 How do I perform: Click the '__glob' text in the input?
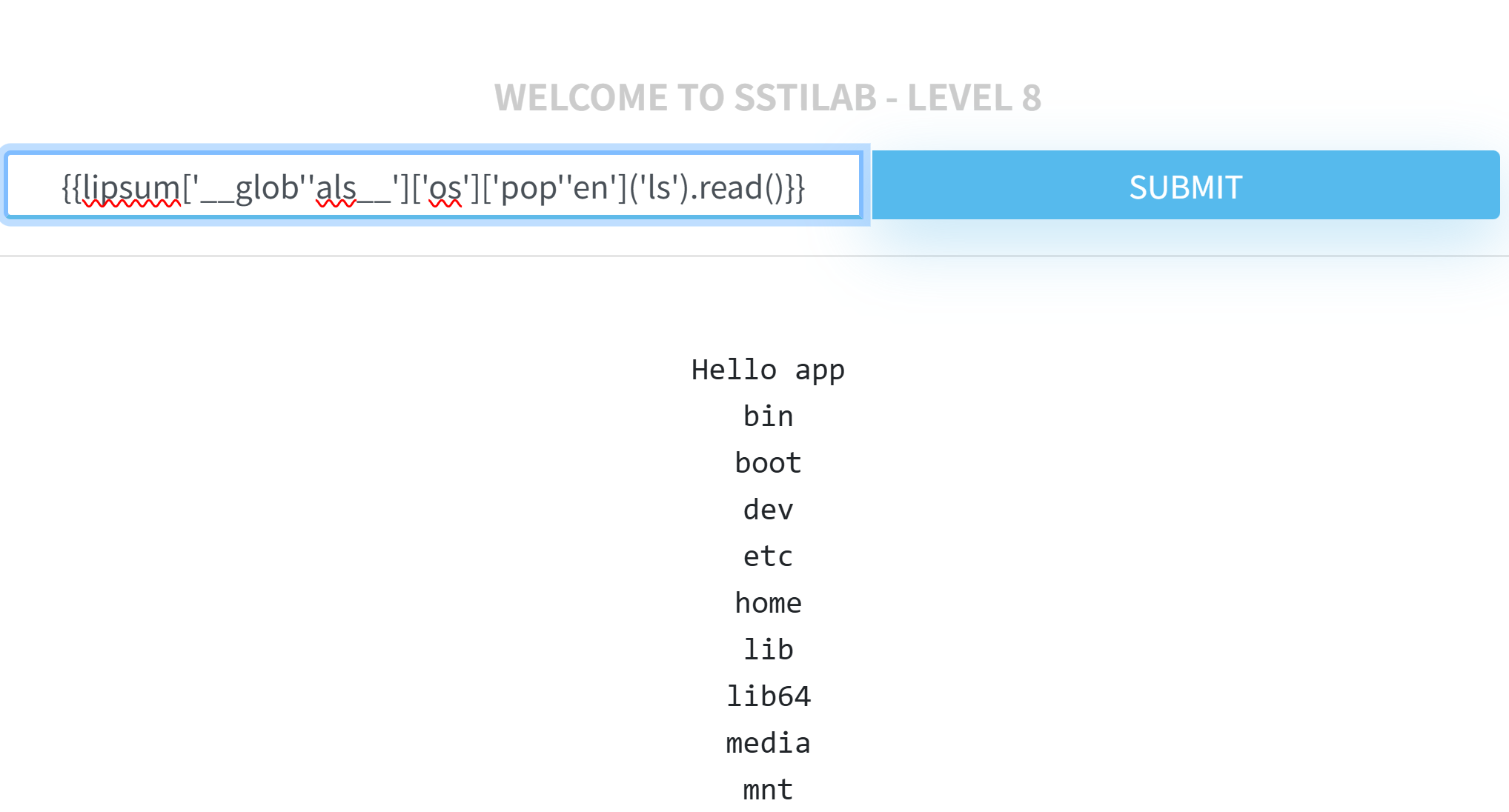coord(249,187)
